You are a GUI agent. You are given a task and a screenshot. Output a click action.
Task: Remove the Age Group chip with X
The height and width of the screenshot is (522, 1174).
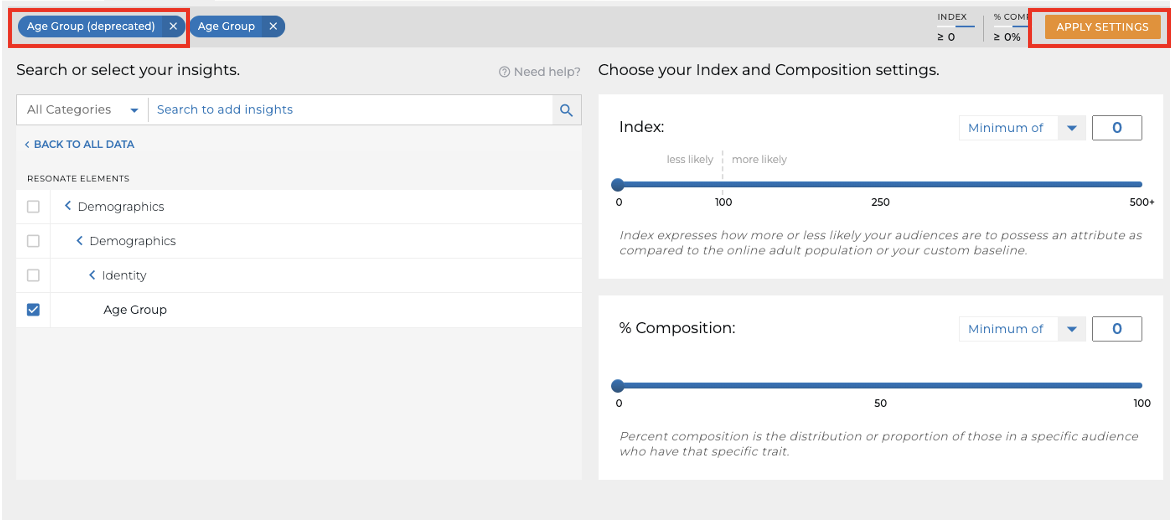[x=273, y=26]
